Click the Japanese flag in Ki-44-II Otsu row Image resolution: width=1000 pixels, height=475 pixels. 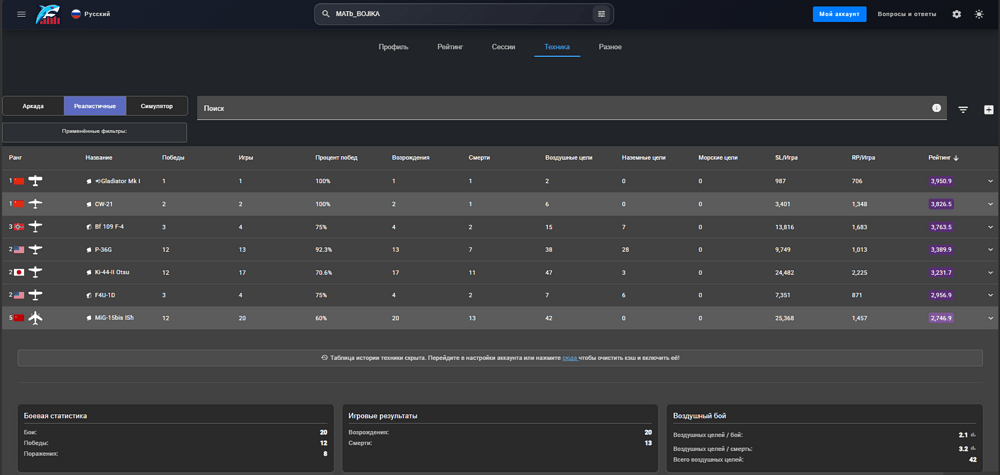pyautogui.click(x=19, y=272)
